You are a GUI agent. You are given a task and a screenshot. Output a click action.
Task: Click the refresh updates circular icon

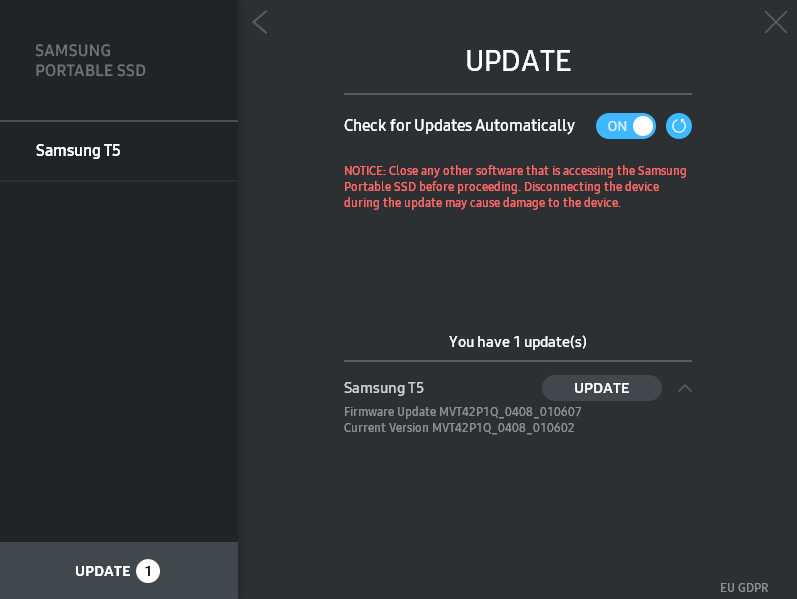[679, 126]
